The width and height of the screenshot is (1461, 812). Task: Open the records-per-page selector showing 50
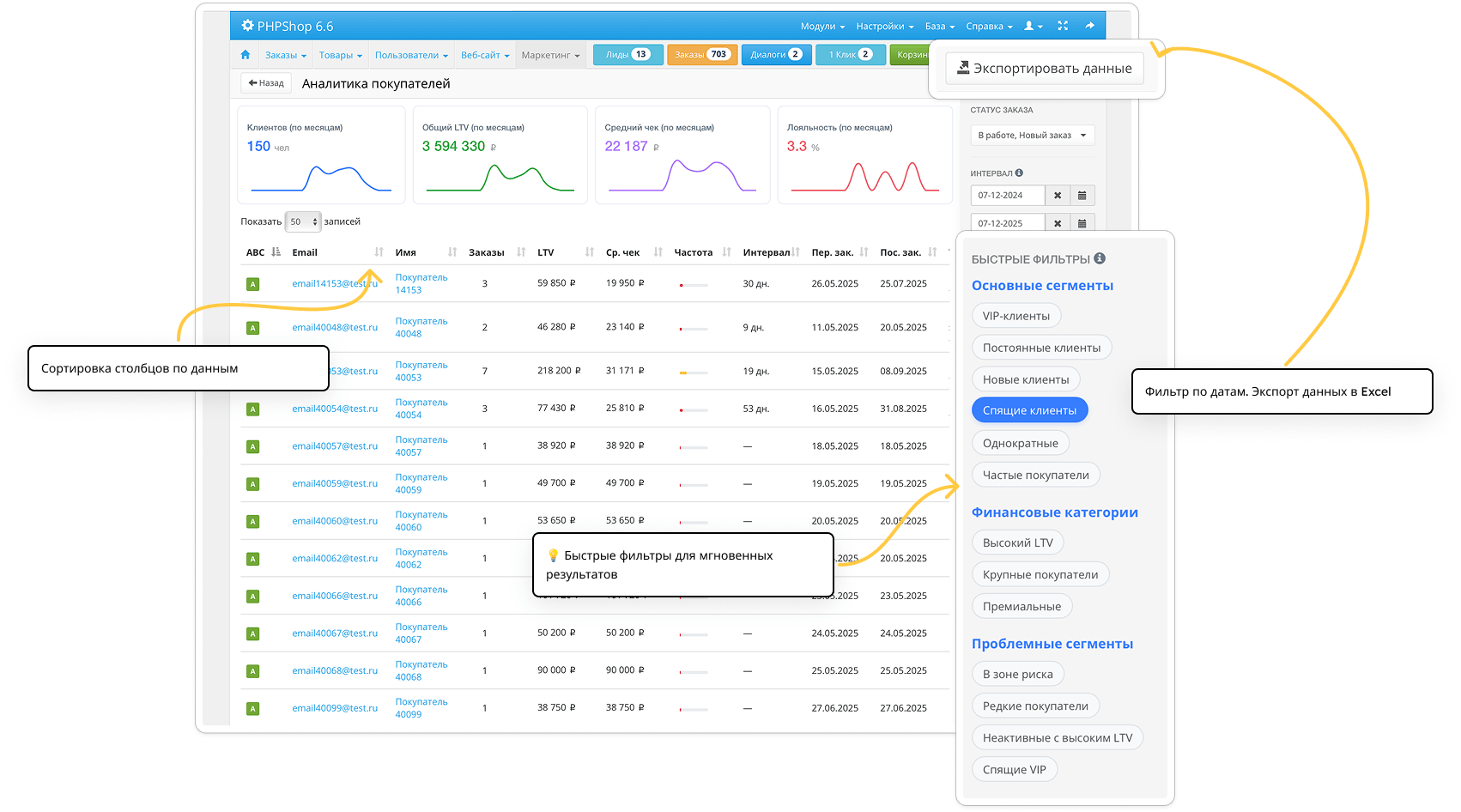point(302,221)
